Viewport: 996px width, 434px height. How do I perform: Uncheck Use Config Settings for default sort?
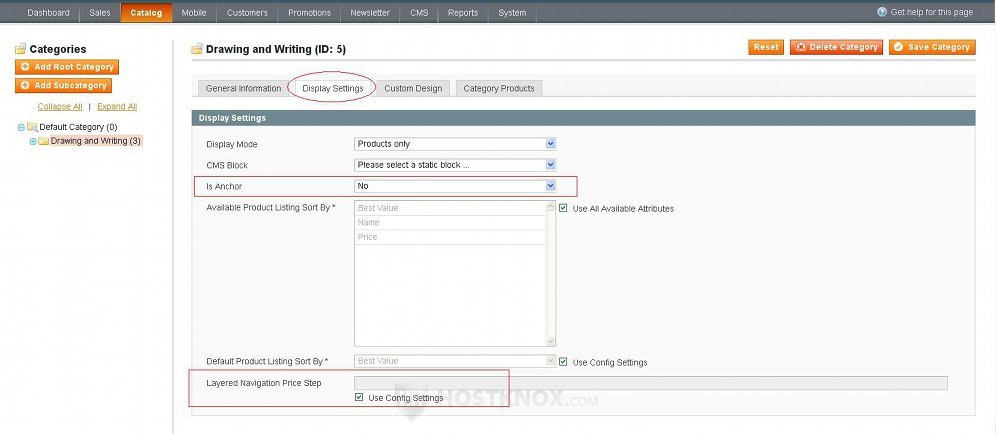click(x=565, y=362)
